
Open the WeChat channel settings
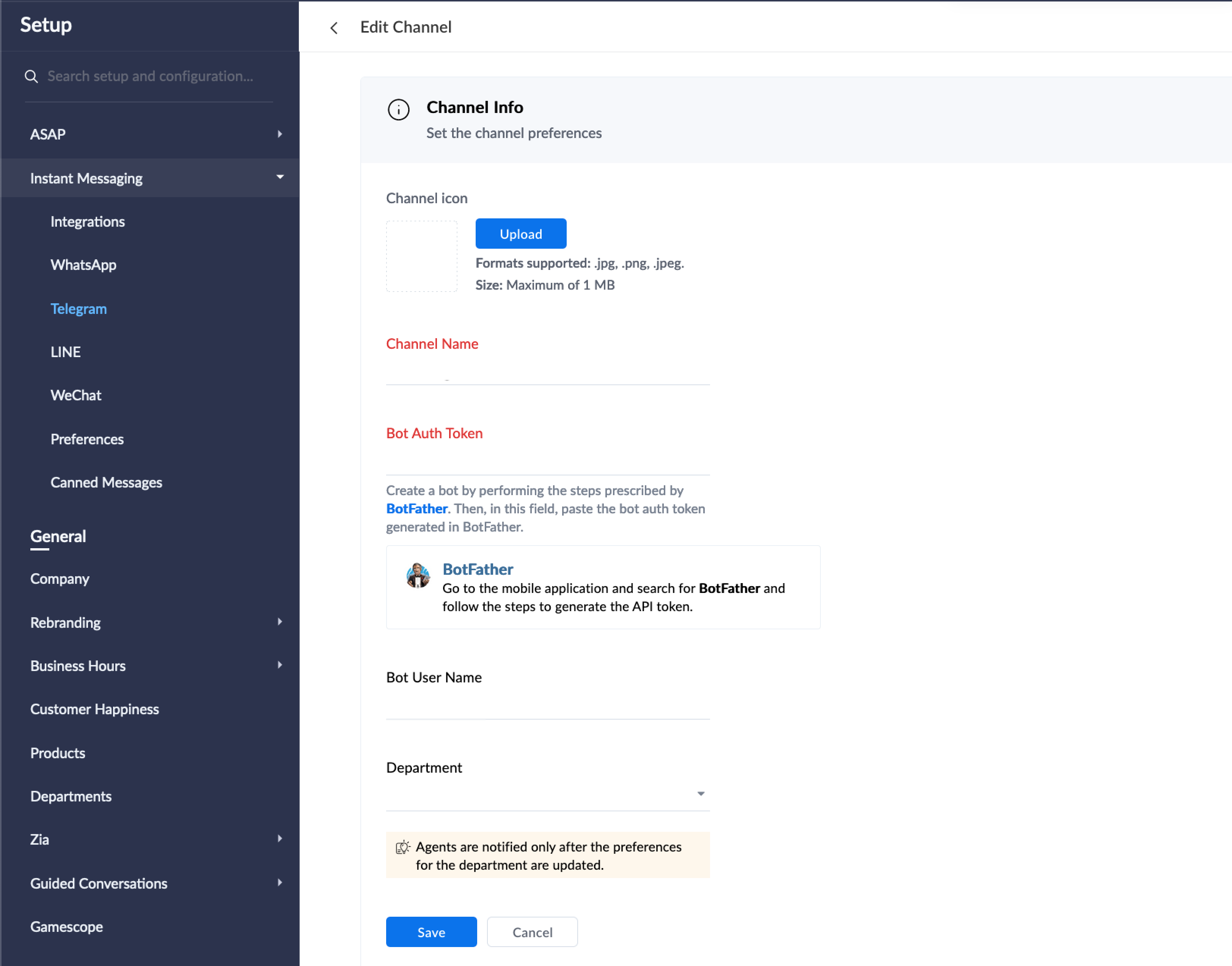pos(76,395)
